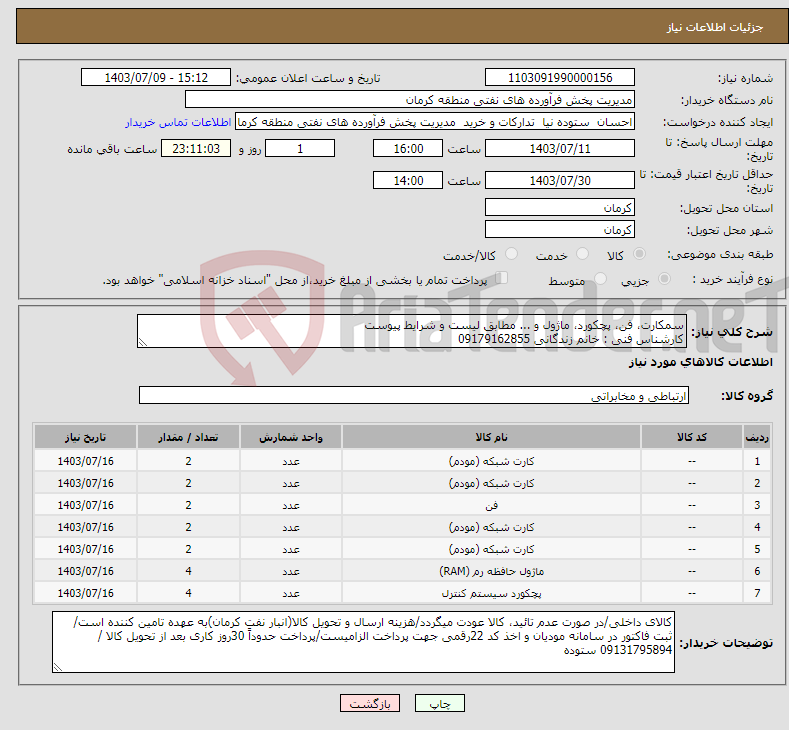The image size is (789, 730).
Task: Click the date 1403/07/16 in row 7
Action: (86, 593)
